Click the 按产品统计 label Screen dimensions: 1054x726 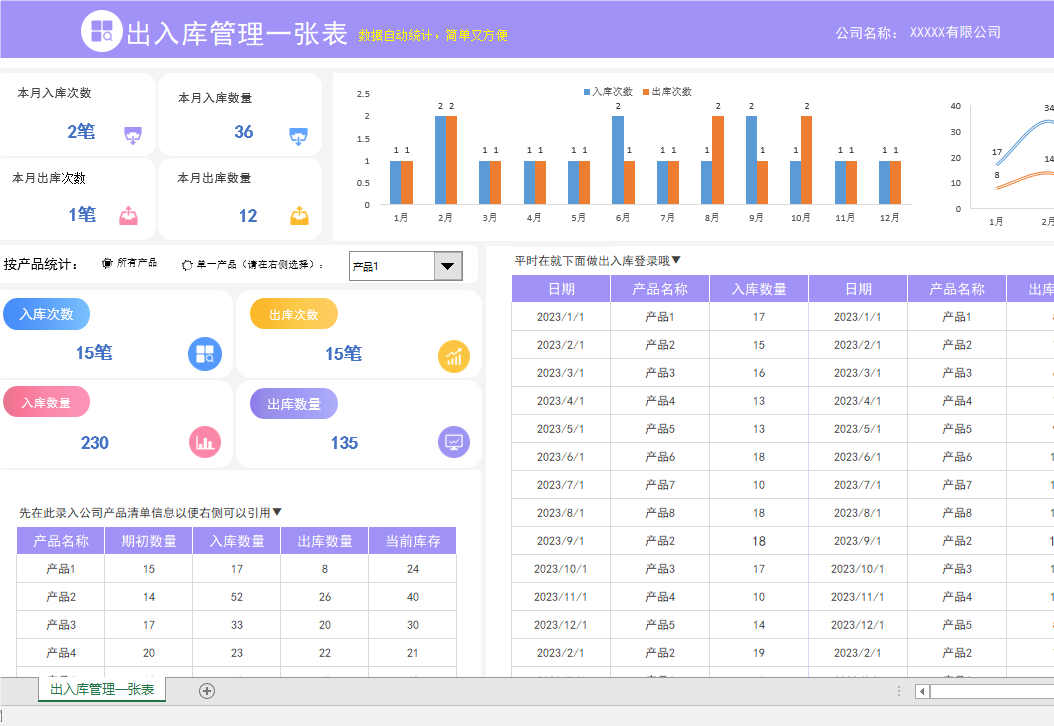pos(40,264)
